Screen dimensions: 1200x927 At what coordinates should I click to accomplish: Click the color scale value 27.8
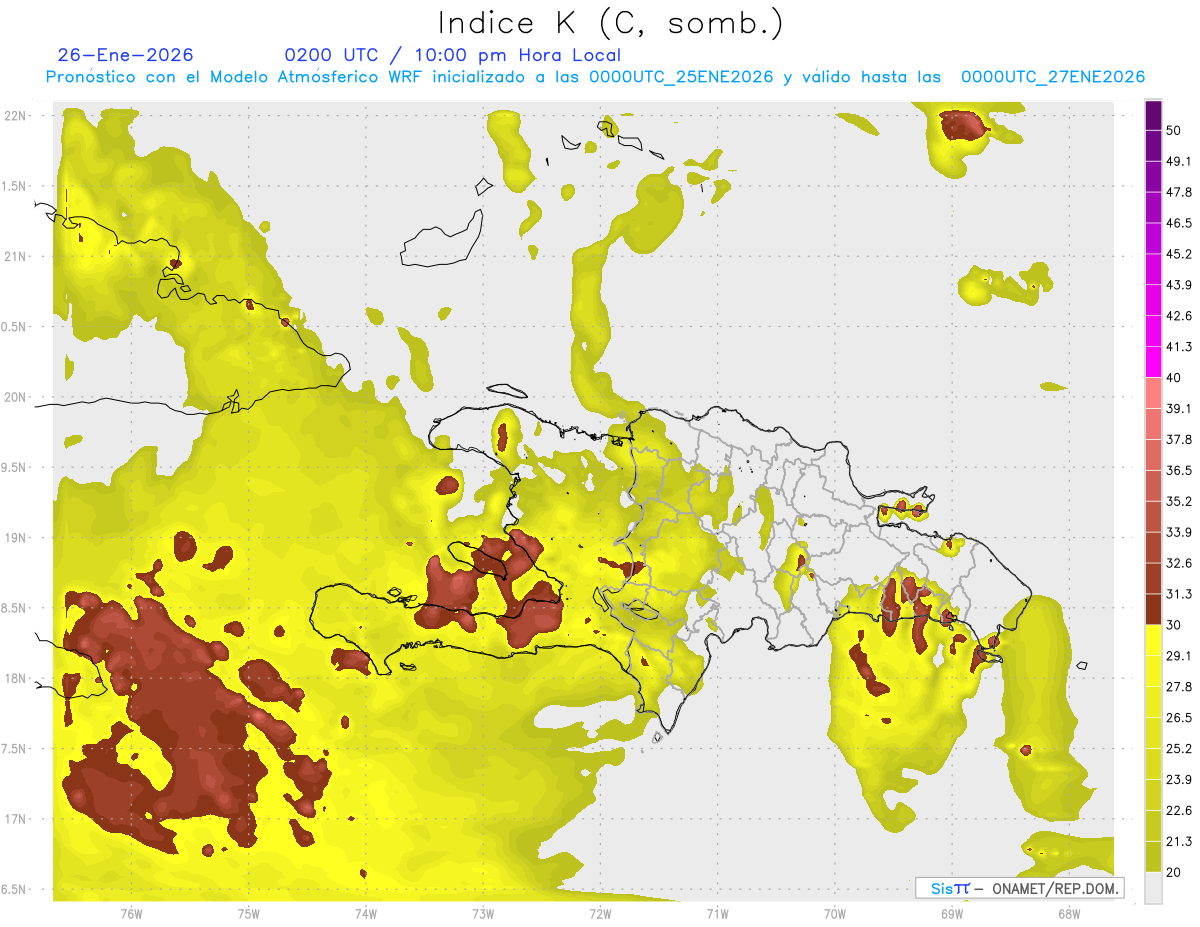coord(1180,687)
